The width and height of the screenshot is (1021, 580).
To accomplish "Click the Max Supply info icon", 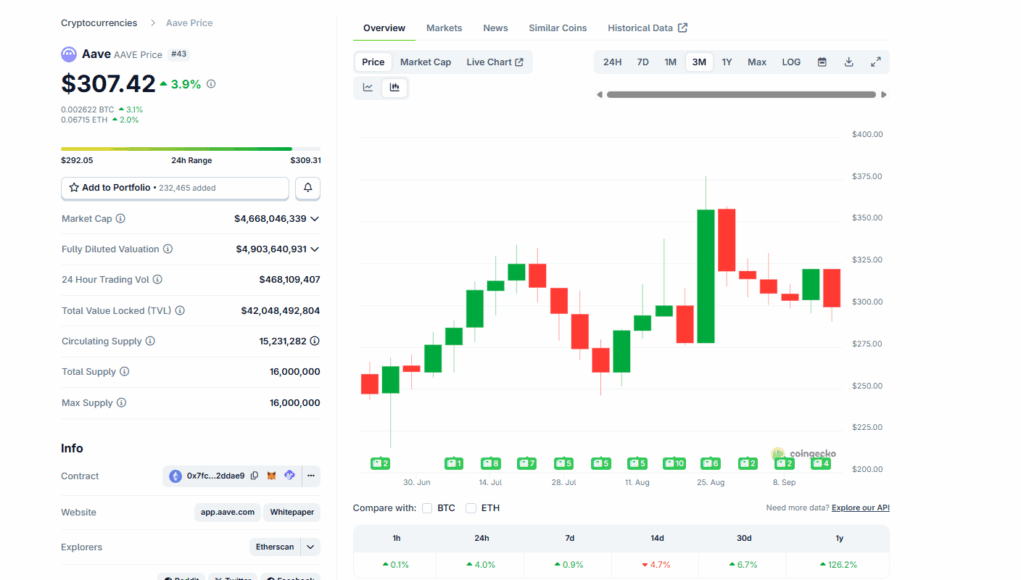I will click(x=121, y=403).
